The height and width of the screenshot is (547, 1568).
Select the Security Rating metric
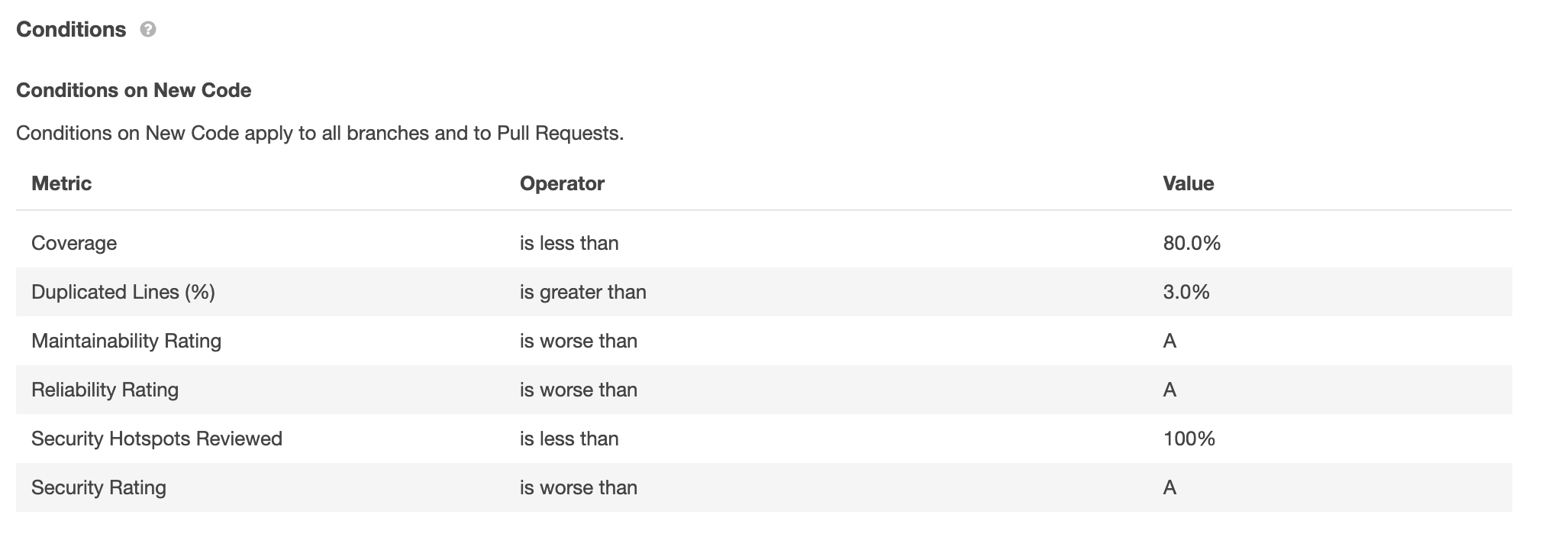(x=98, y=487)
